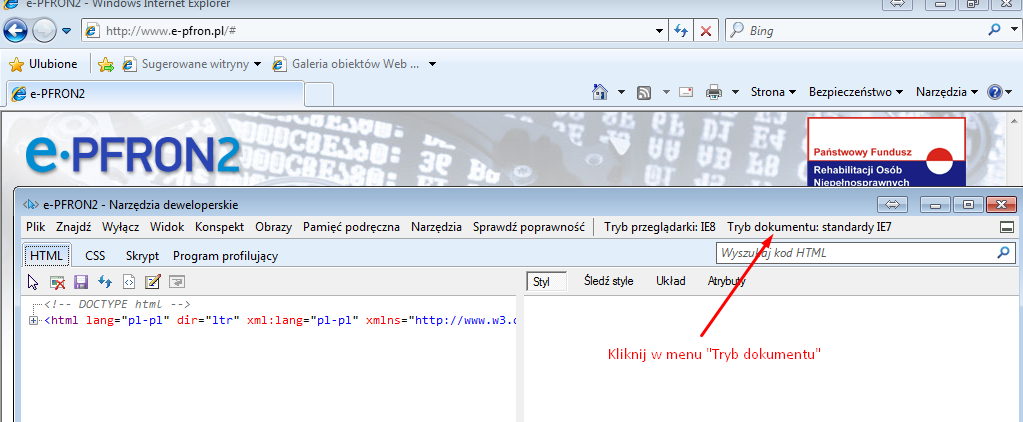Open the Plik menu in developer tools
Screen dimensions: 1023x422
point(36,227)
